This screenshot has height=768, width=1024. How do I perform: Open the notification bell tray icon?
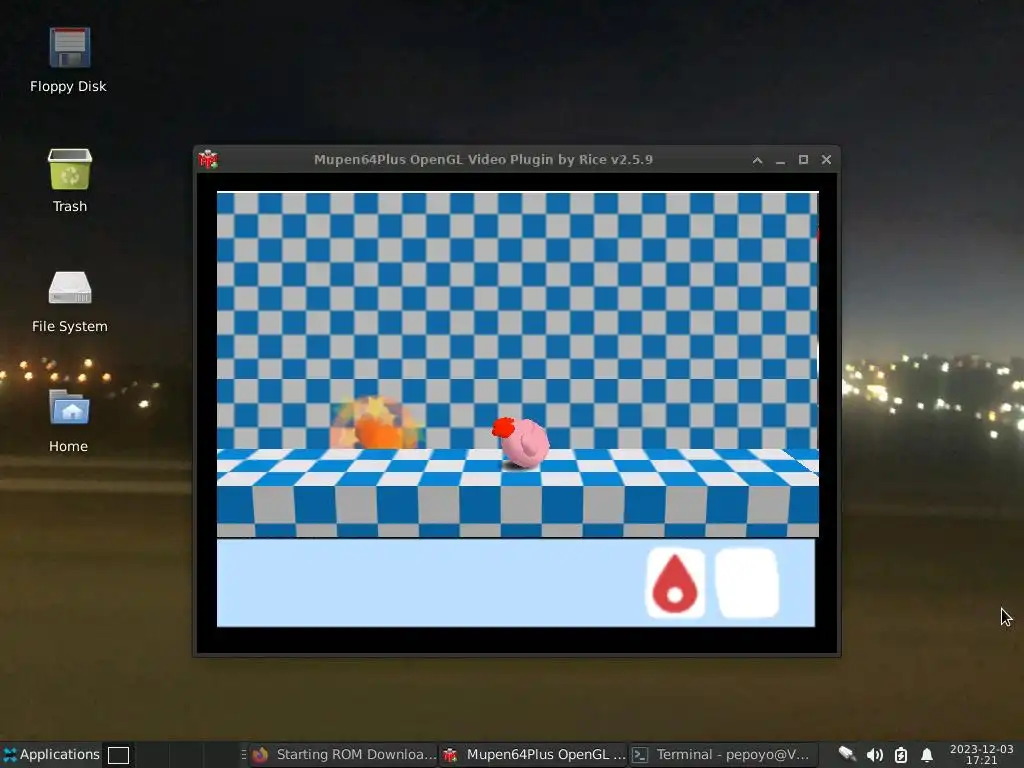pyautogui.click(x=927, y=755)
